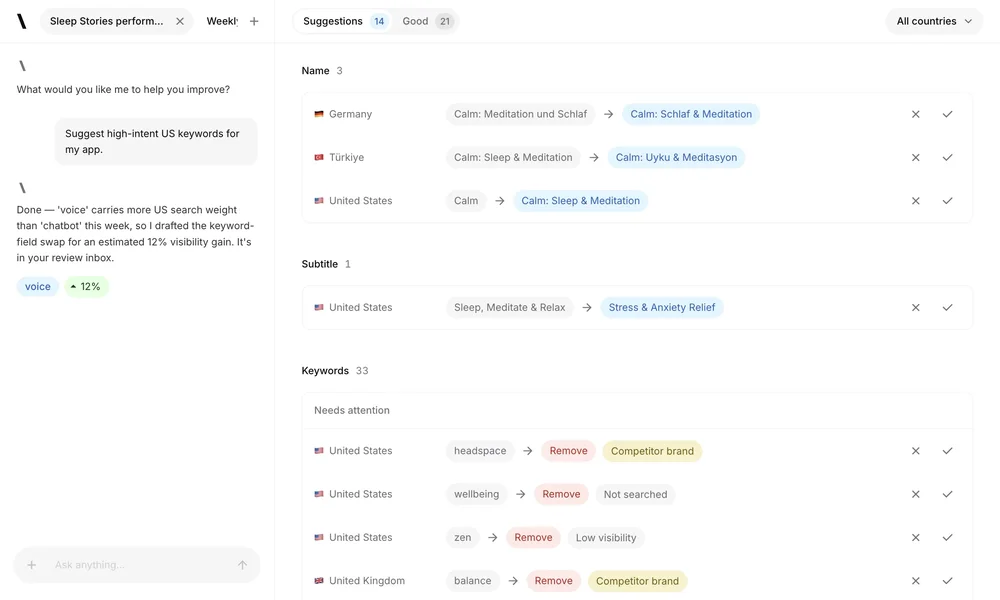Image resolution: width=1000 pixels, height=600 pixels.
Task: Reject the Stress & Anxiety Relief subtitle
Action: (915, 307)
